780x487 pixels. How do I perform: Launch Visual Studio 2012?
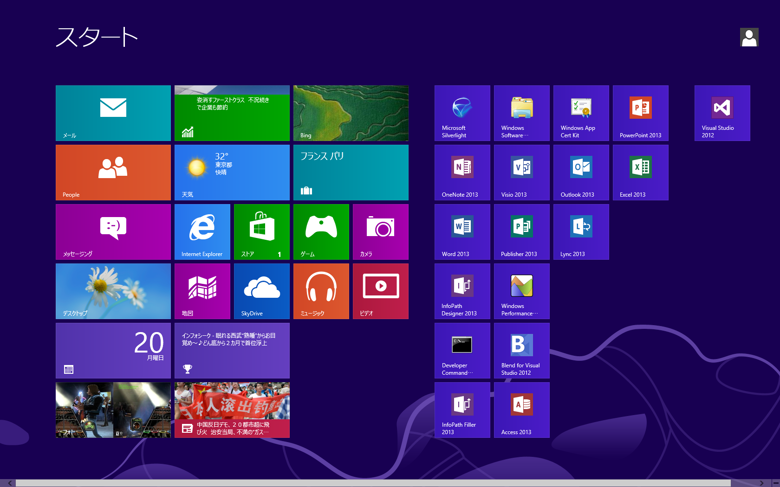point(722,113)
